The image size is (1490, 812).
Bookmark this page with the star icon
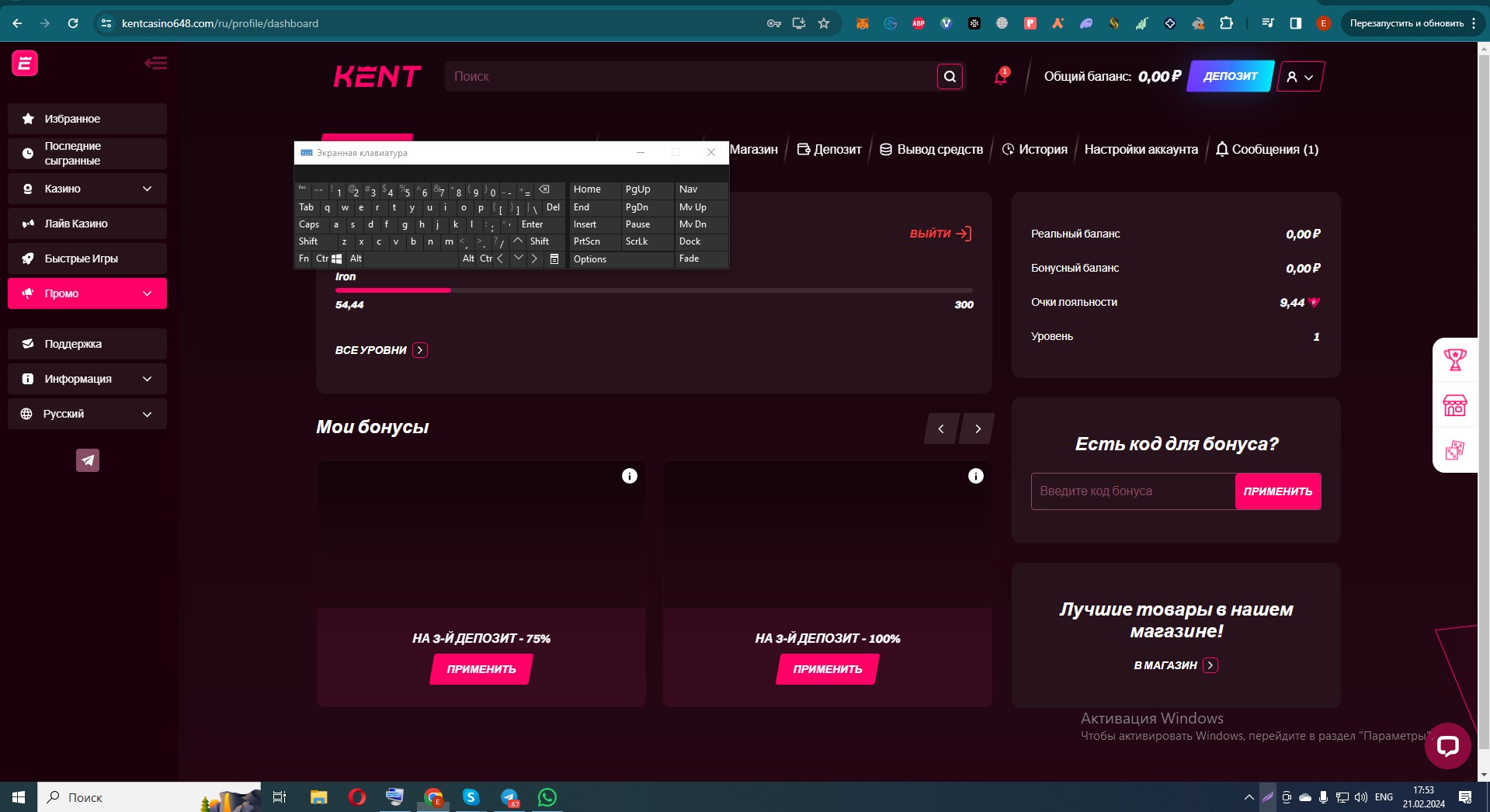tap(824, 23)
